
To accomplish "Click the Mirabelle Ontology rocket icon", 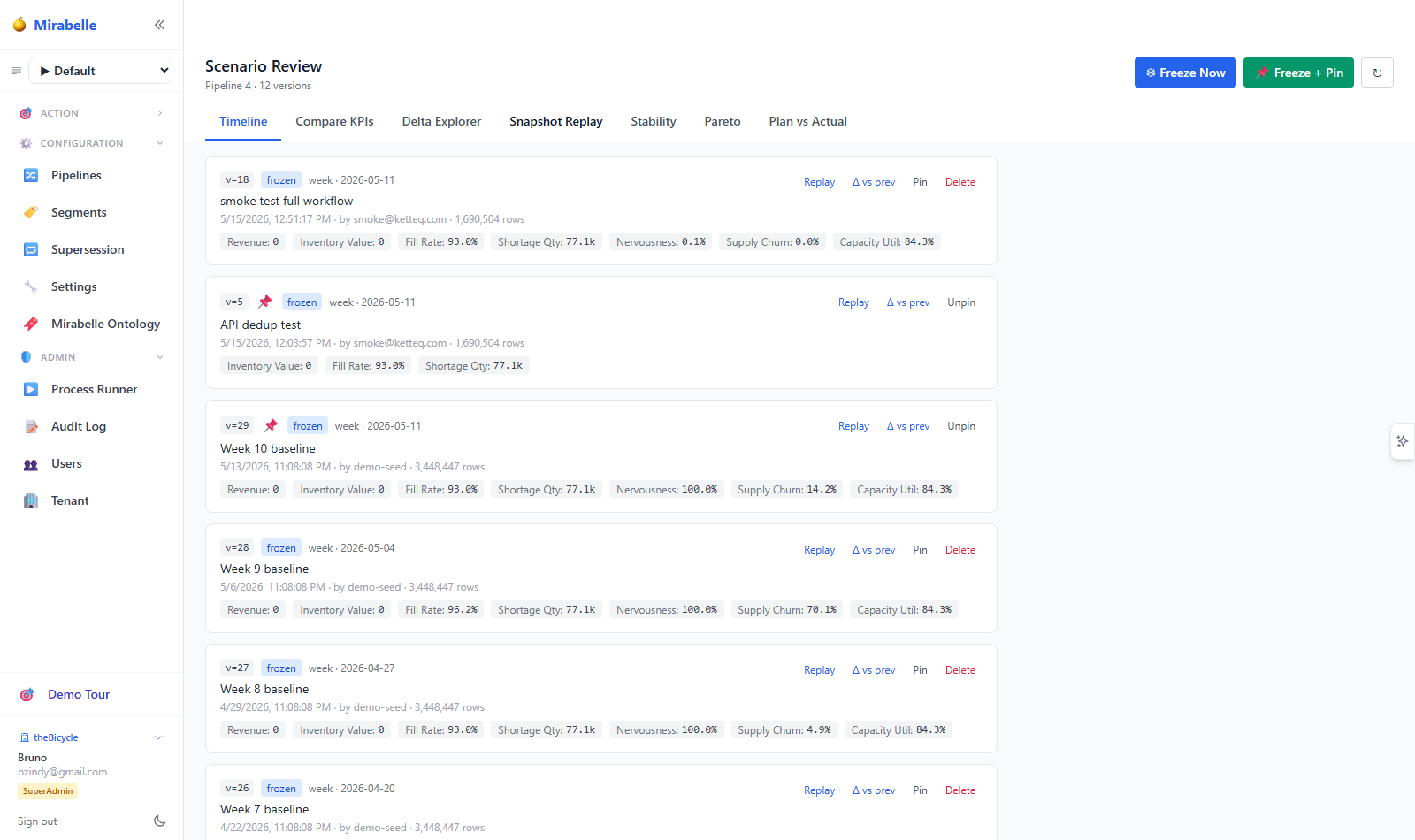I will tap(31, 324).
